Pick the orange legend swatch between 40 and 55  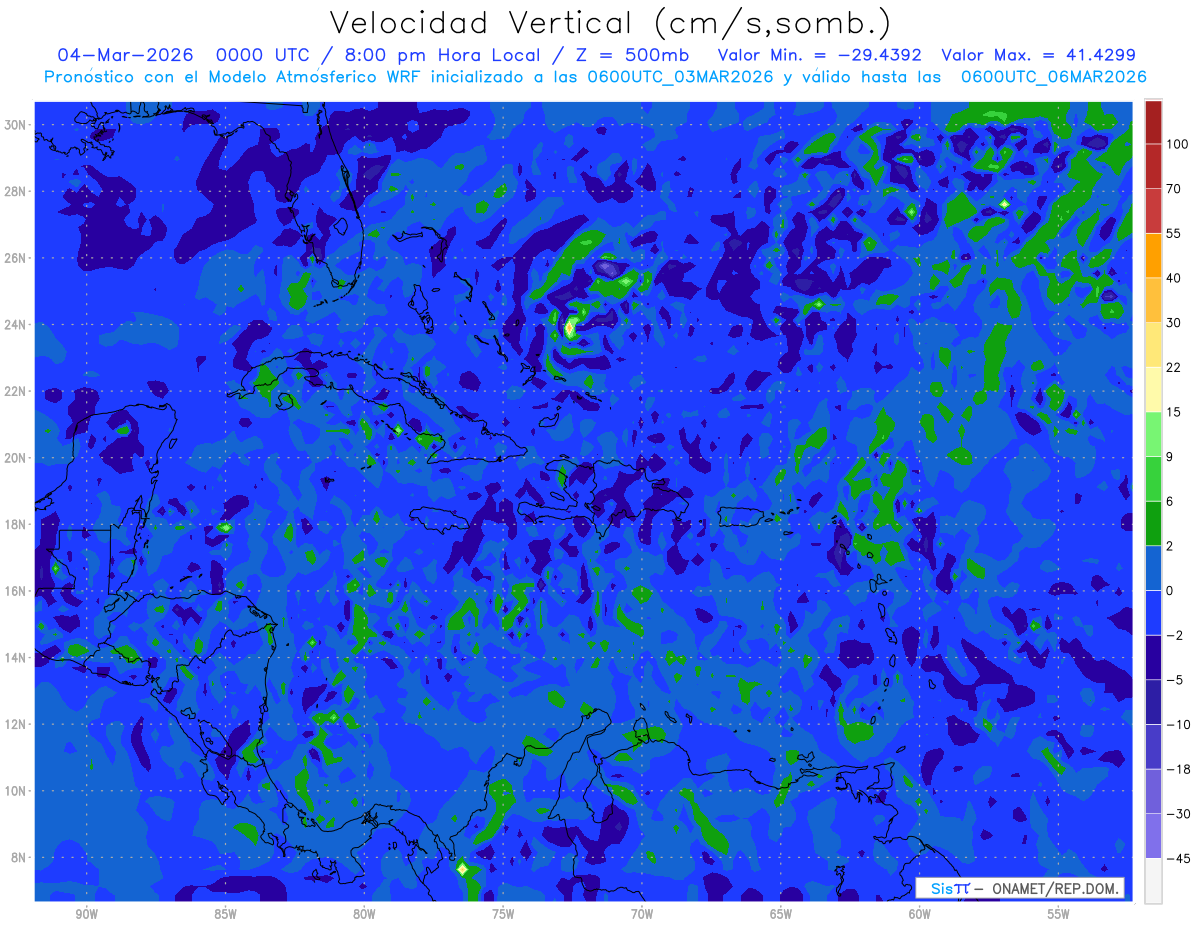[1153, 255]
